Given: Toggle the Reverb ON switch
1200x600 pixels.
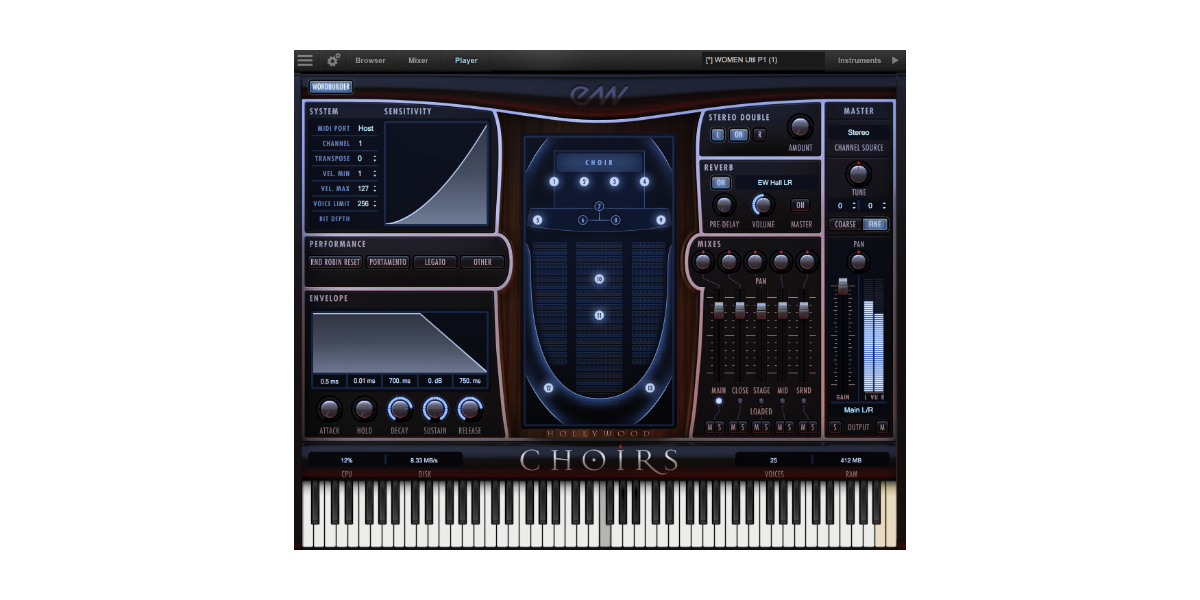Looking at the screenshot, I should tap(720, 183).
